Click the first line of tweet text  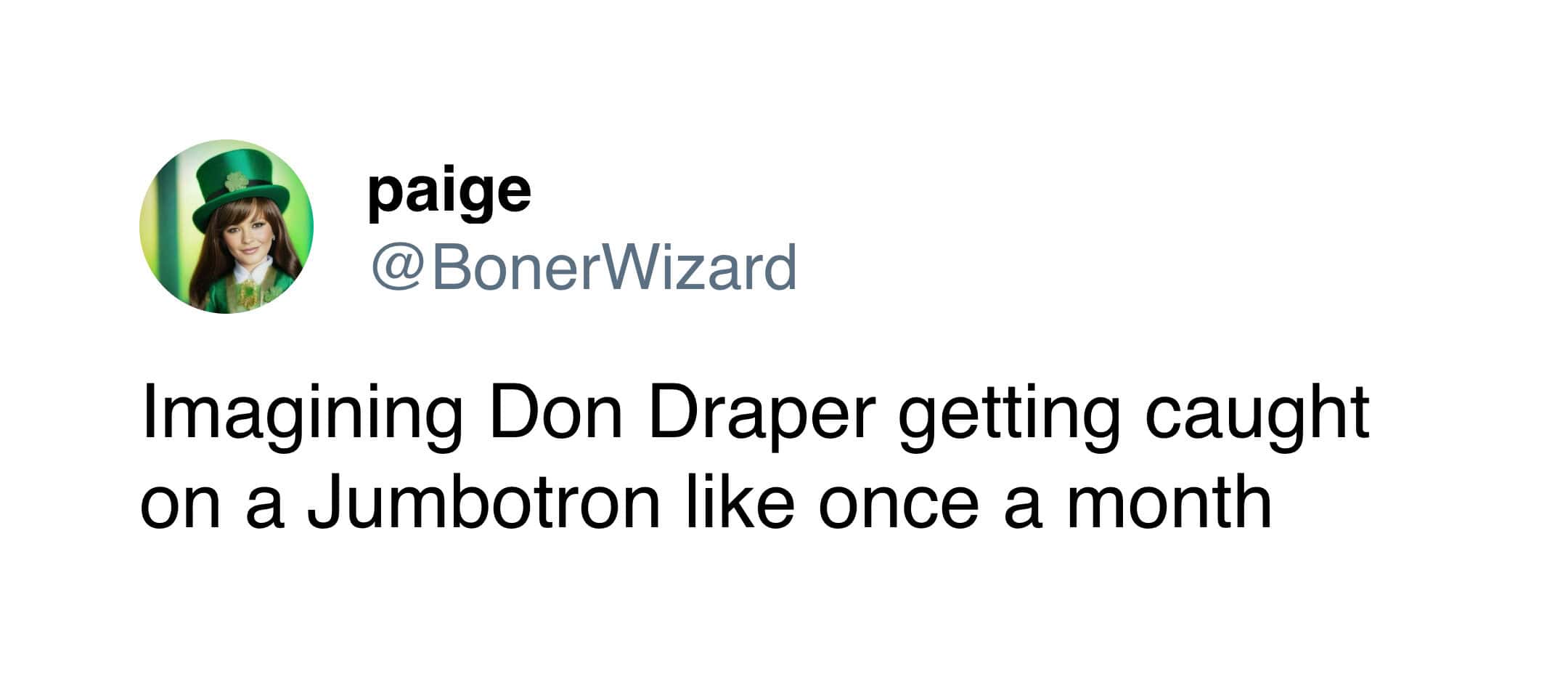[756, 417]
